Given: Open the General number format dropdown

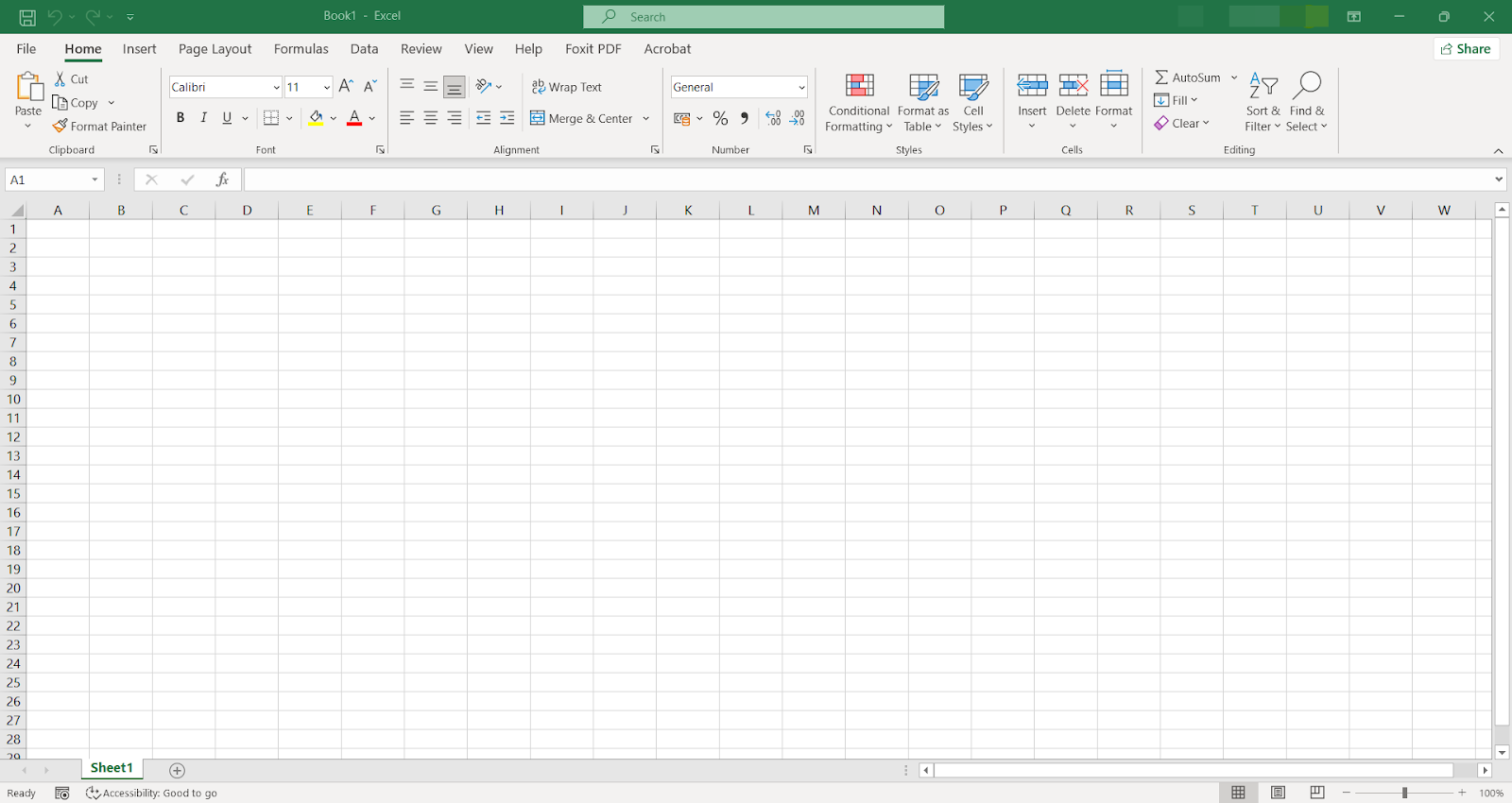Looking at the screenshot, I should (x=801, y=87).
